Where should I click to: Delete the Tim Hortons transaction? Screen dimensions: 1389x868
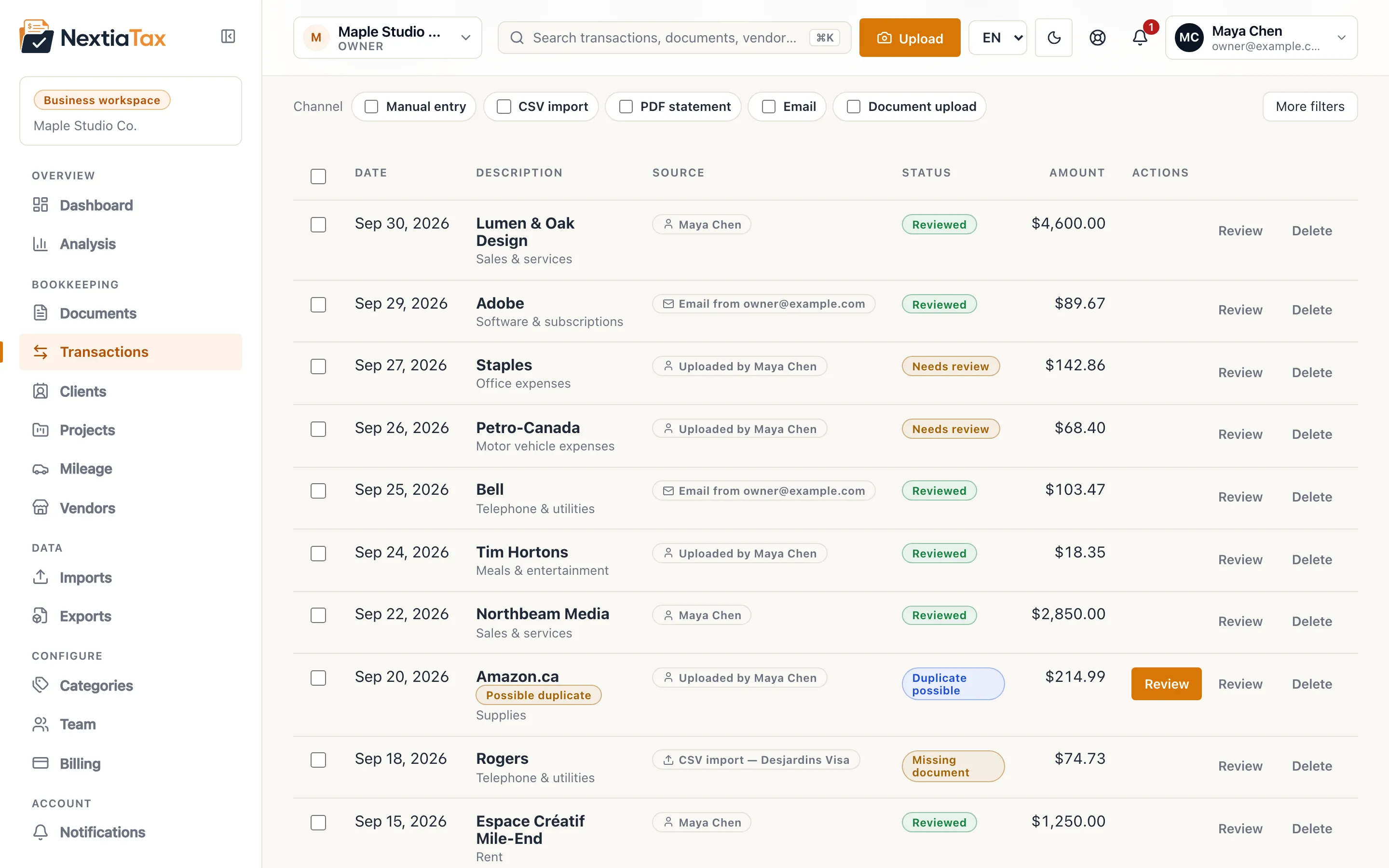click(1311, 560)
